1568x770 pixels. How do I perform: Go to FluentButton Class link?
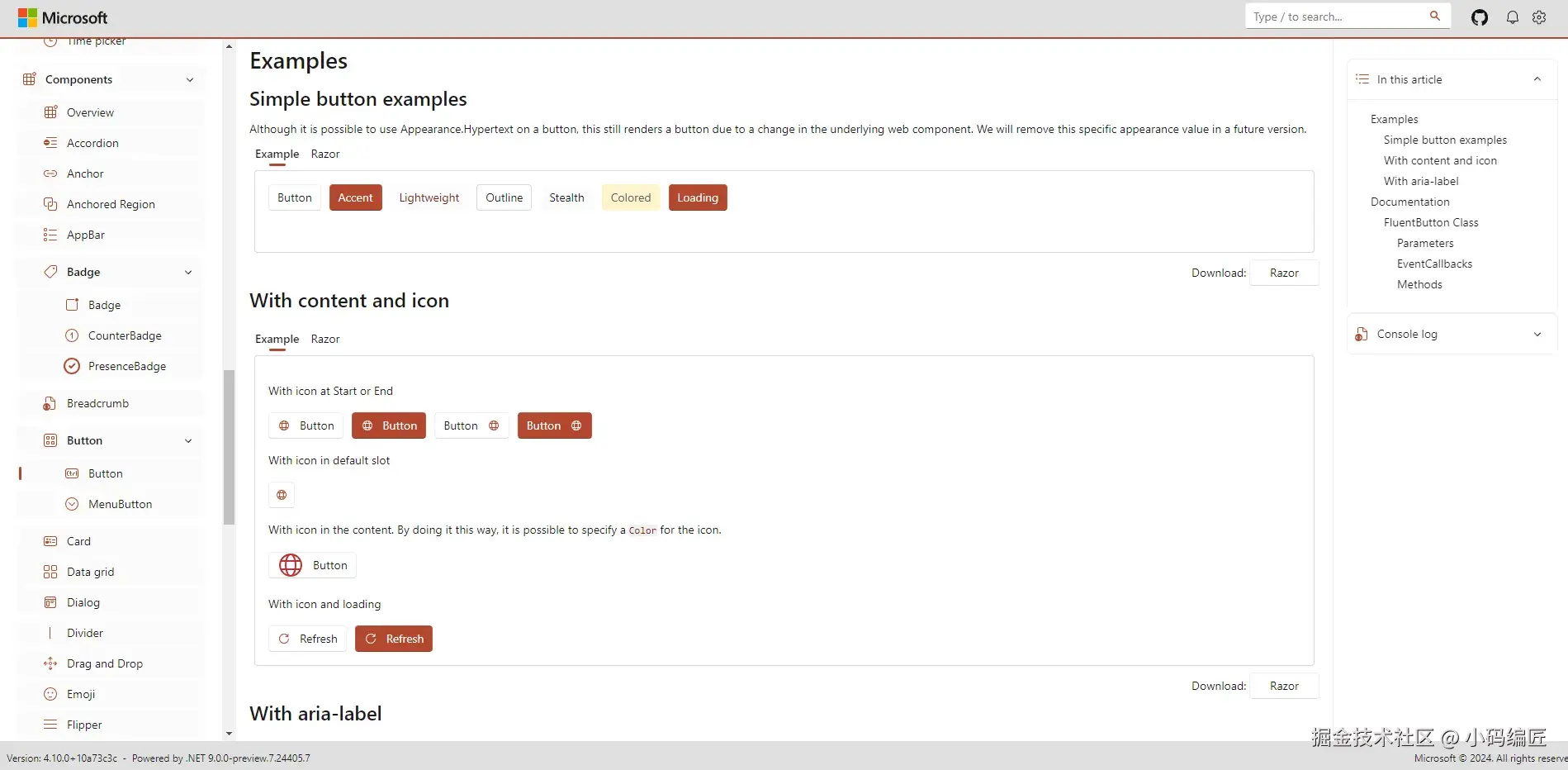[x=1431, y=222]
